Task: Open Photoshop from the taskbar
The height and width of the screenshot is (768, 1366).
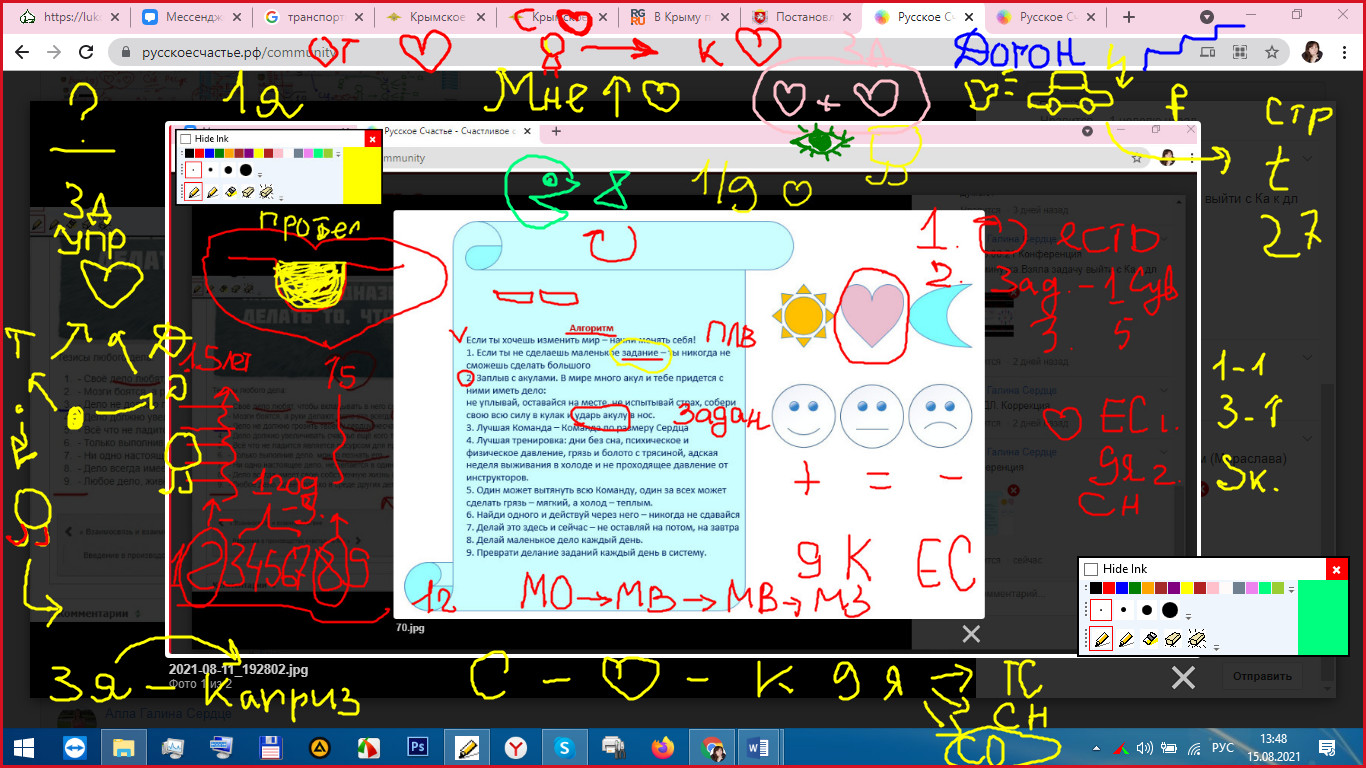Action: pyautogui.click(x=418, y=747)
